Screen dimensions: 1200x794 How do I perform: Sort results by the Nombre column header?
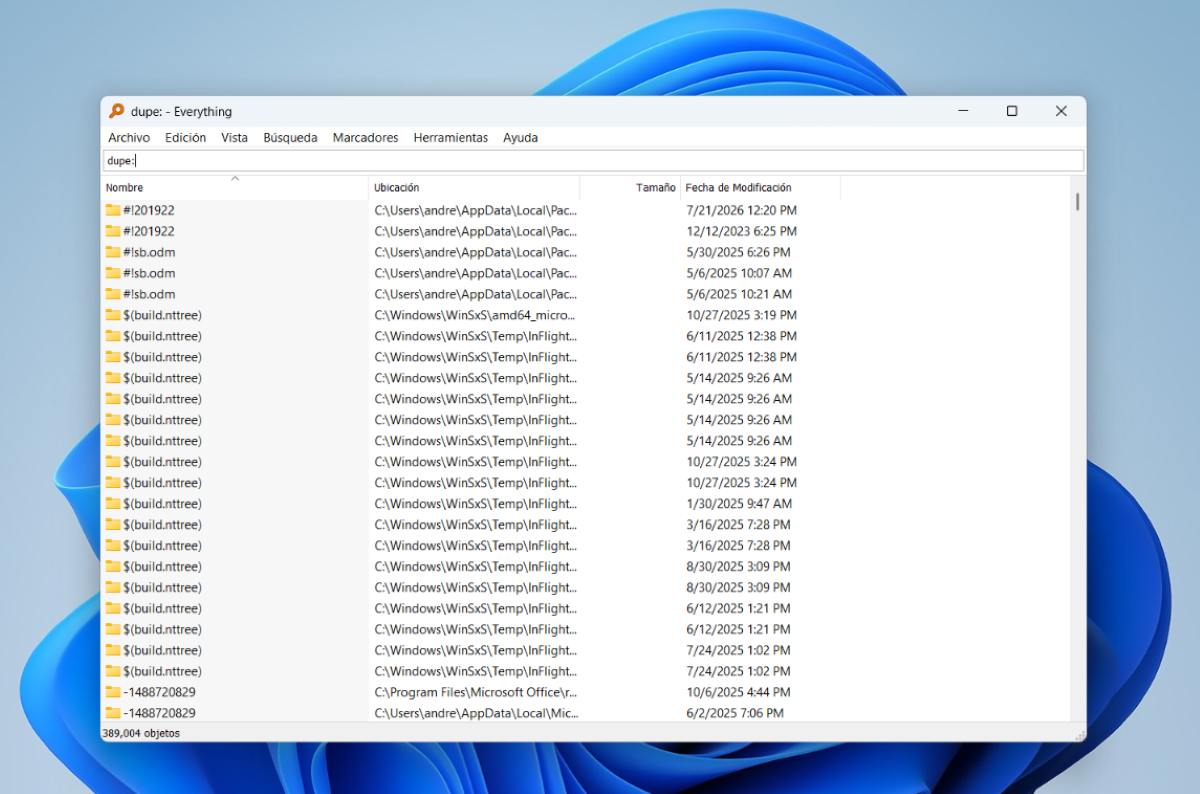235,188
